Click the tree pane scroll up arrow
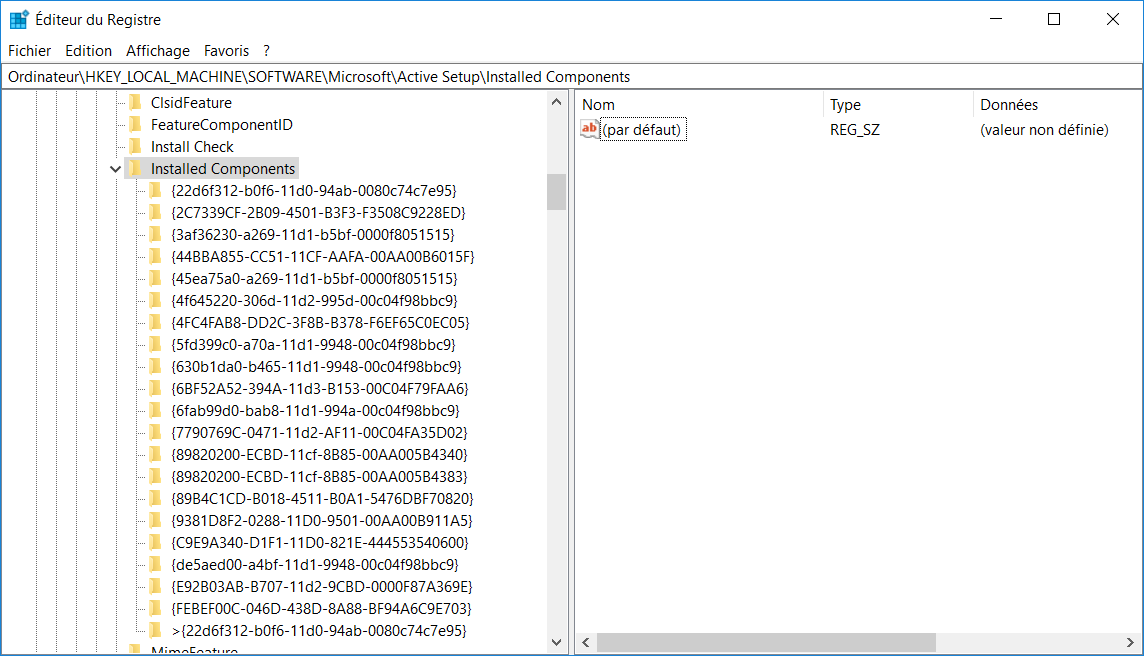Image resolution: width=1144 pixels, height=656 pixels. [x=557, y=102]
